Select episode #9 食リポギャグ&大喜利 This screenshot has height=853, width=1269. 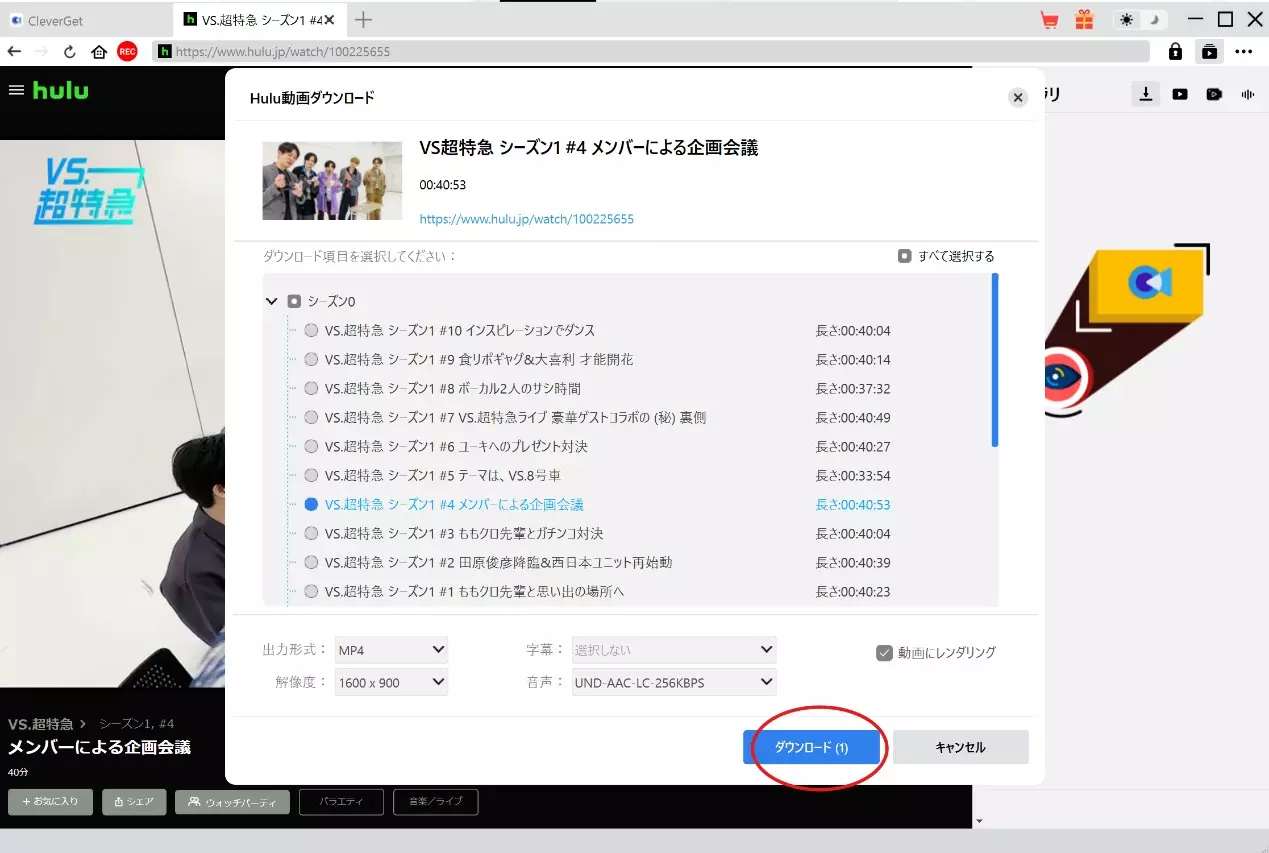(312, 359)
